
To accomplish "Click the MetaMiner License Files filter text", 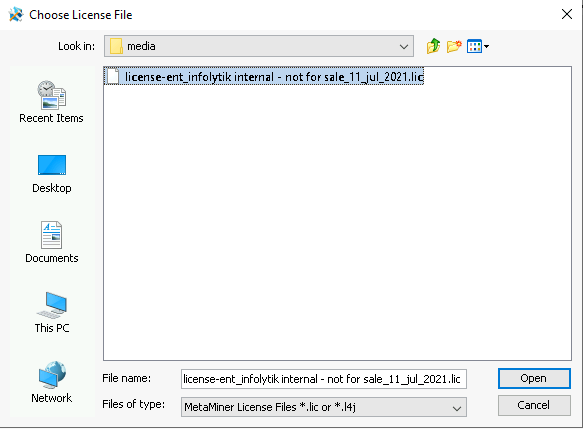I will coord(270,407).
